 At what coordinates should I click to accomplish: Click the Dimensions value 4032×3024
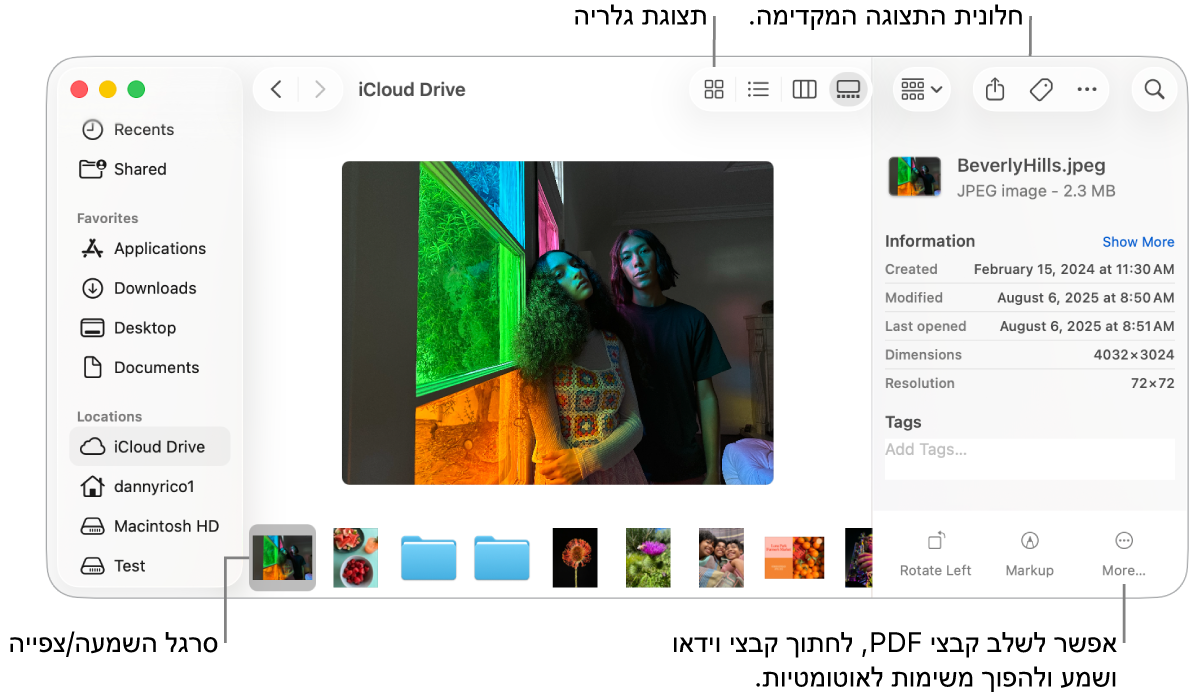point(1133,355)
